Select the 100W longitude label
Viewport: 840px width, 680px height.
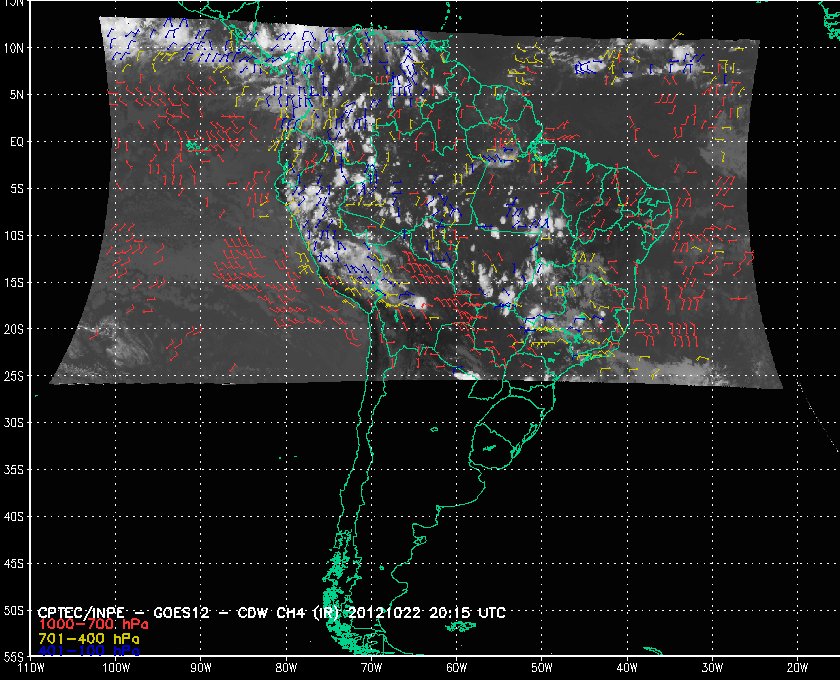click(116, 668)
